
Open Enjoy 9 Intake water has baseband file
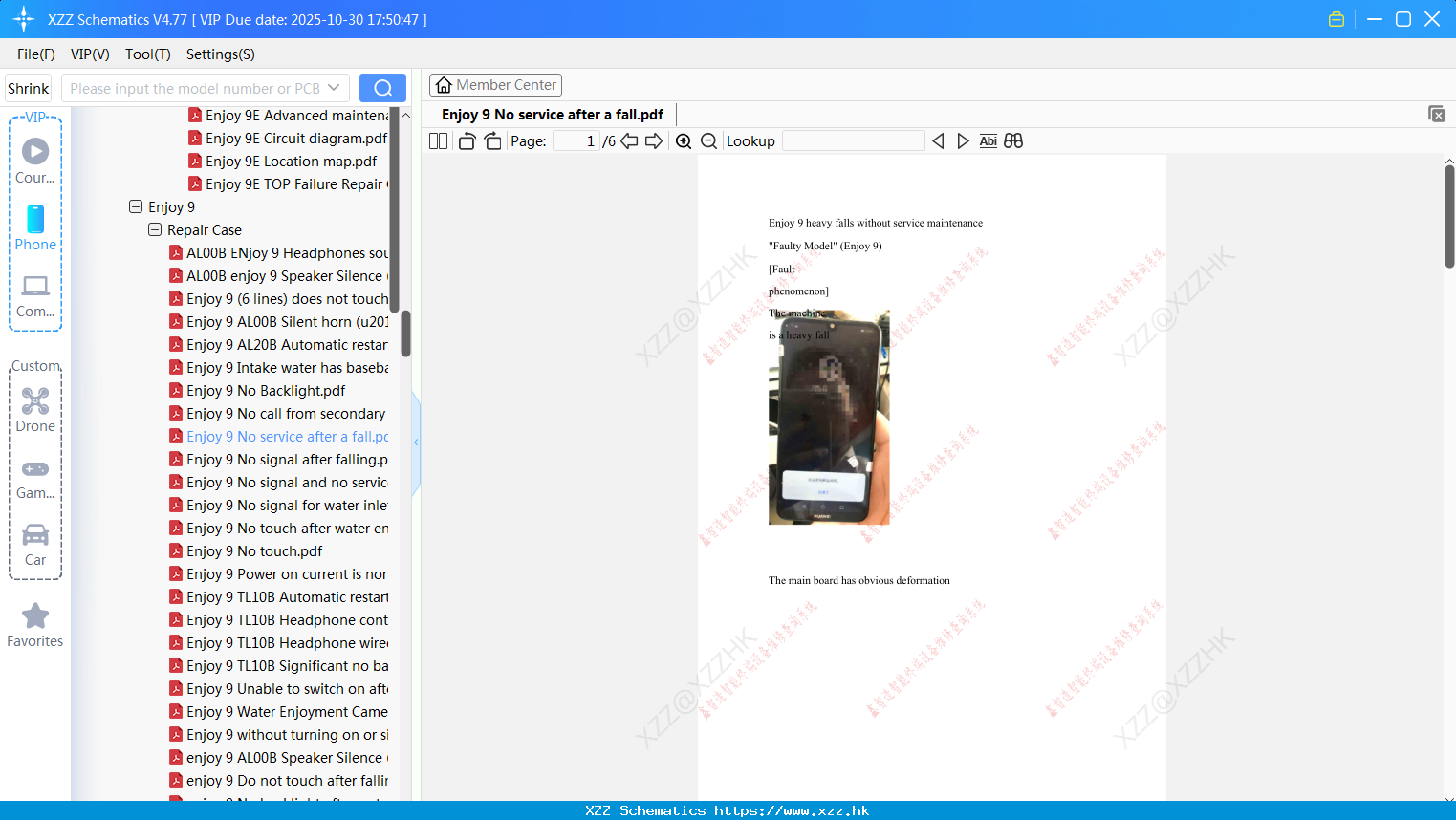point(278,368)
